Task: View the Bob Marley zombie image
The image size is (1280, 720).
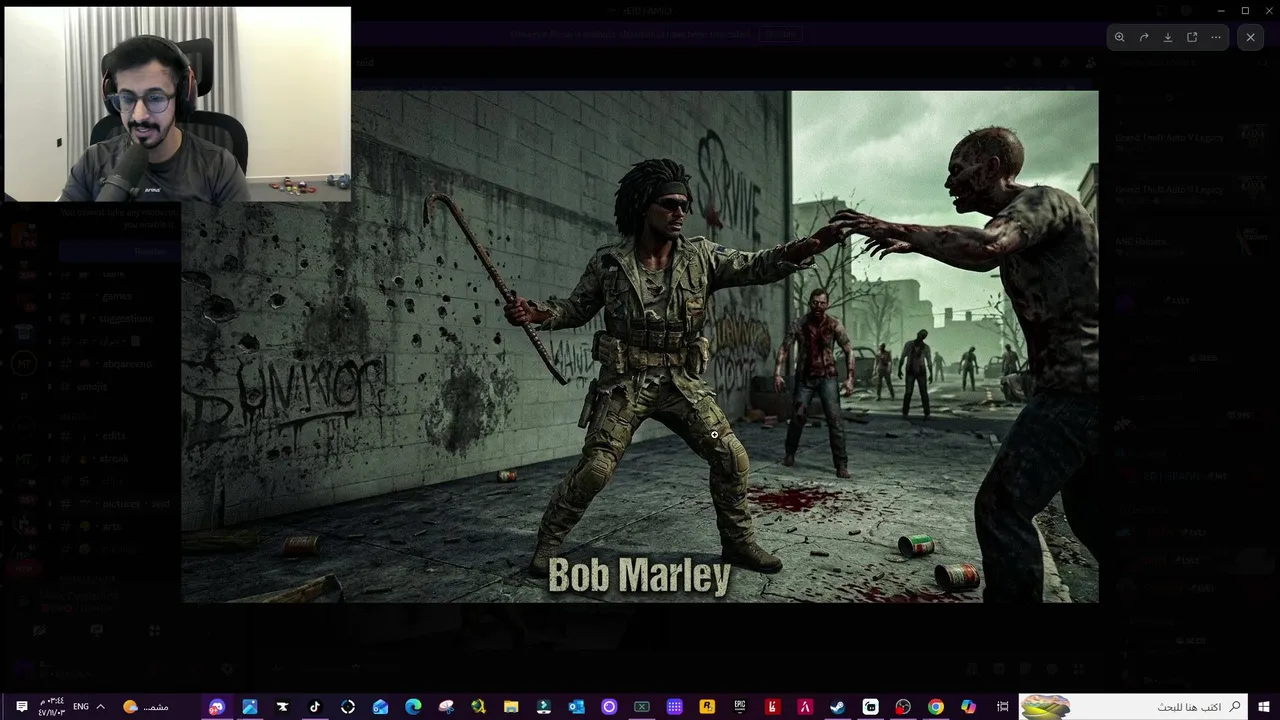Action: [640, 347]
